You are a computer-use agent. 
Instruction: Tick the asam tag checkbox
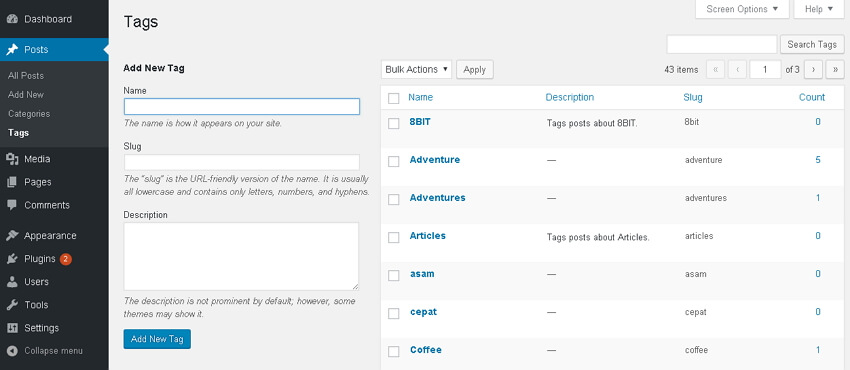394,275
